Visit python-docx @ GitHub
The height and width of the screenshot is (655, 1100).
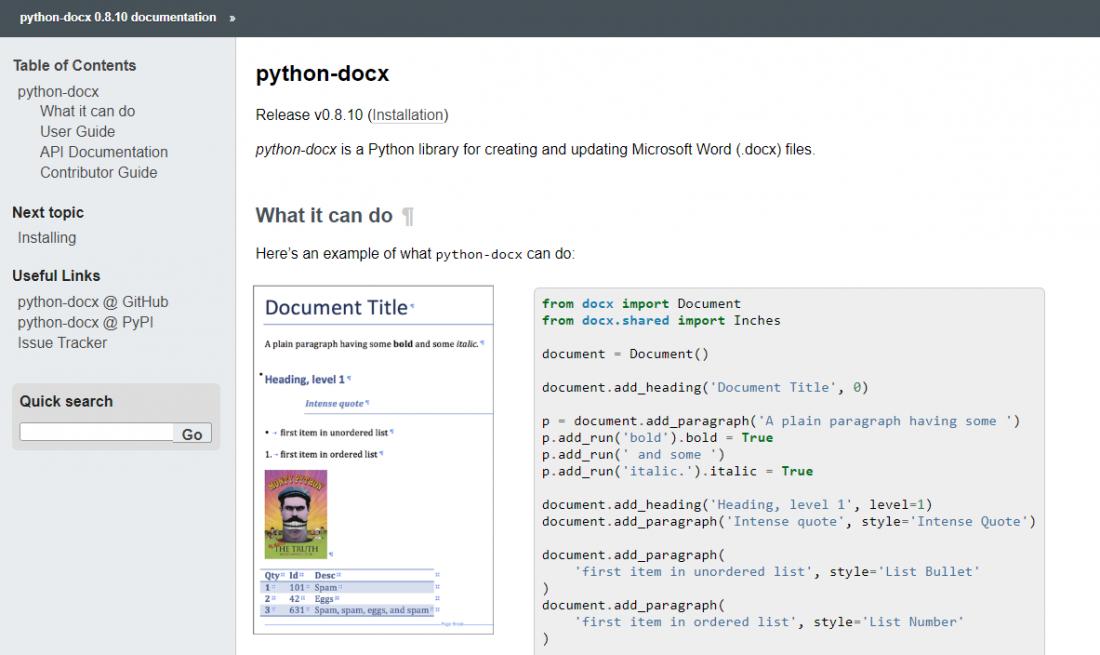click(93, 301)
